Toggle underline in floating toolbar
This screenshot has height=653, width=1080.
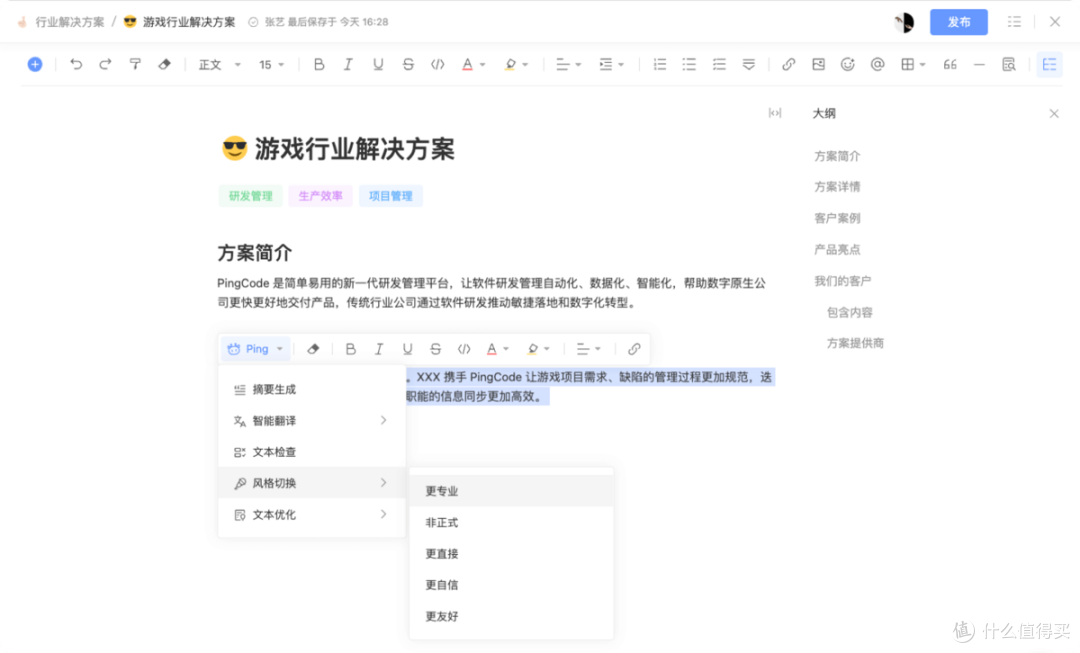[x=407, y=349]
